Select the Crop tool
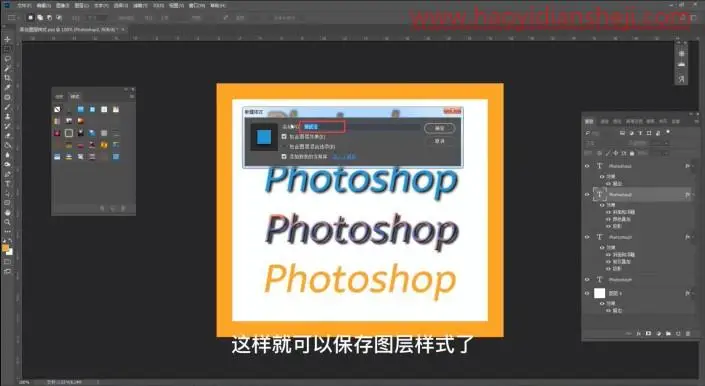The width and height of the screenshot is (705, 386). click(7, 78)
